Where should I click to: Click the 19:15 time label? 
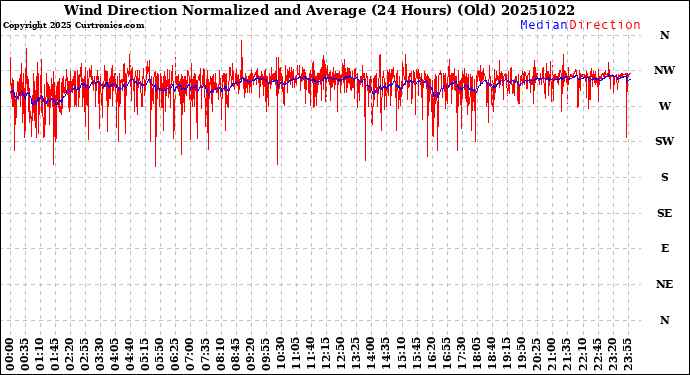pyautogui.click(x=506, y=354)
